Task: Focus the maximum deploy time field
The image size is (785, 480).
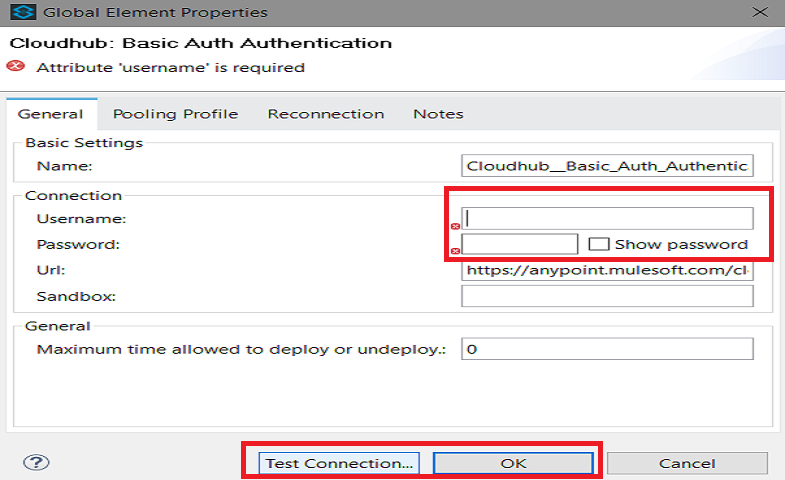Action: (x=607, y=349)
